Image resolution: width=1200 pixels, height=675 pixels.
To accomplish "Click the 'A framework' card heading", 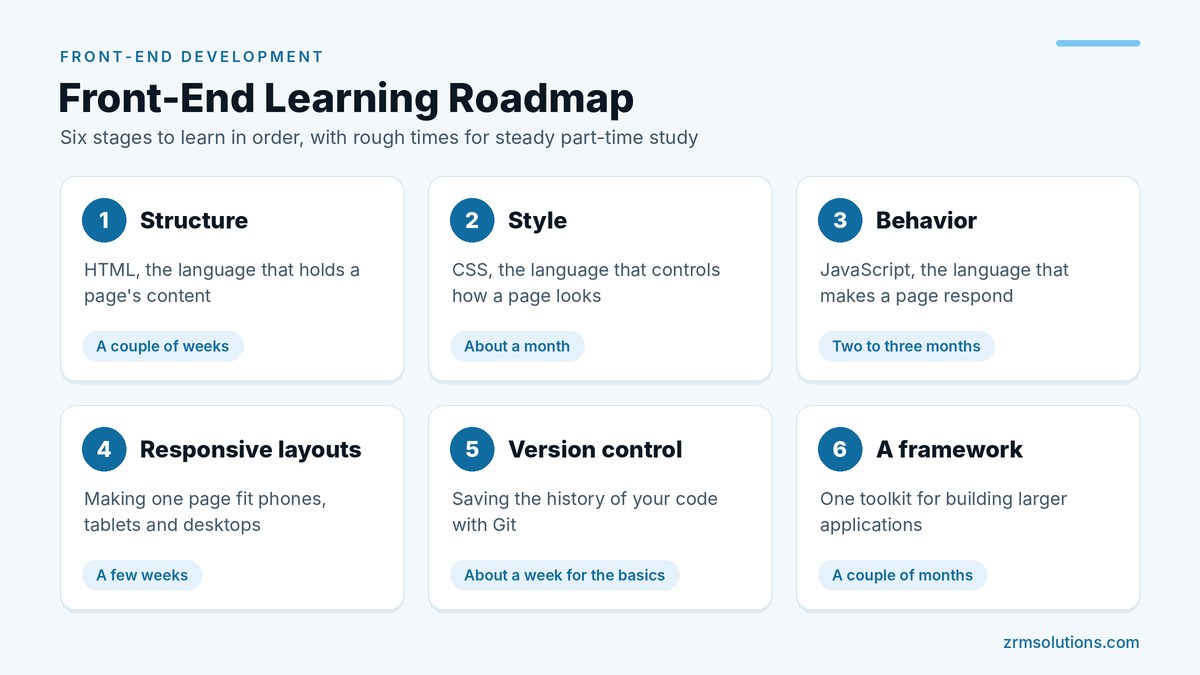I will pyautogui.click(x=949, y=449).
